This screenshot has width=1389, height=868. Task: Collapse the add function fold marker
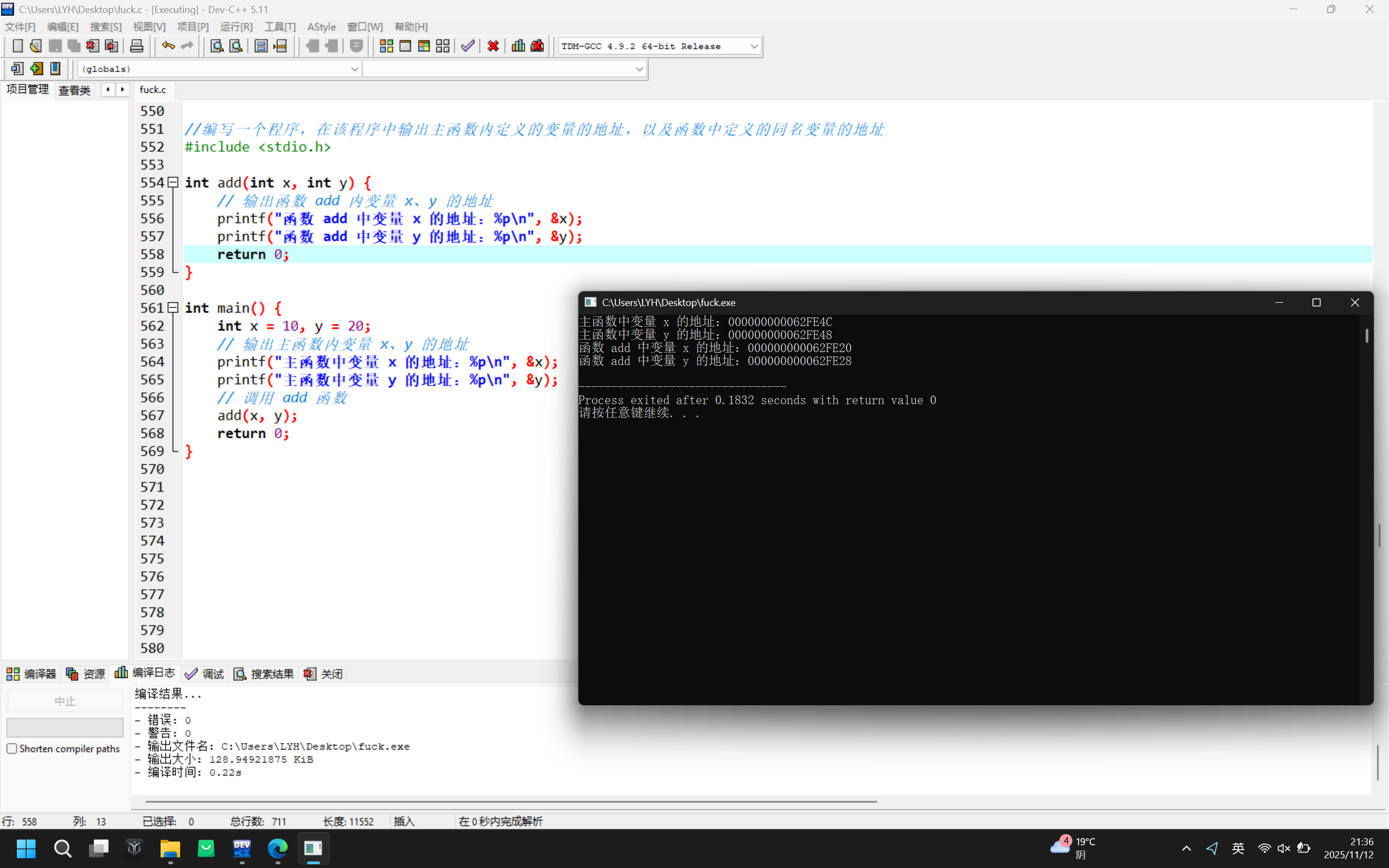coord(173,183)
